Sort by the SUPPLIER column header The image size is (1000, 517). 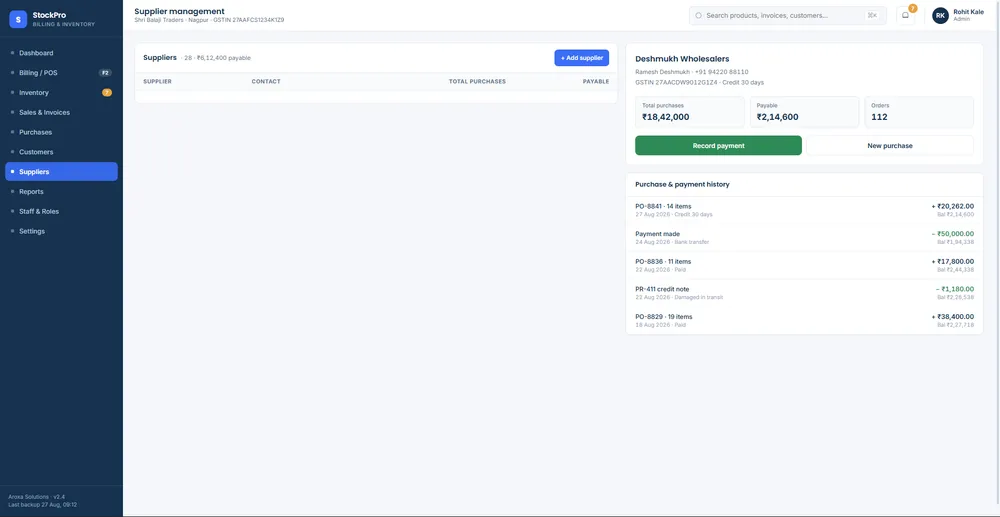click(158, 82)
